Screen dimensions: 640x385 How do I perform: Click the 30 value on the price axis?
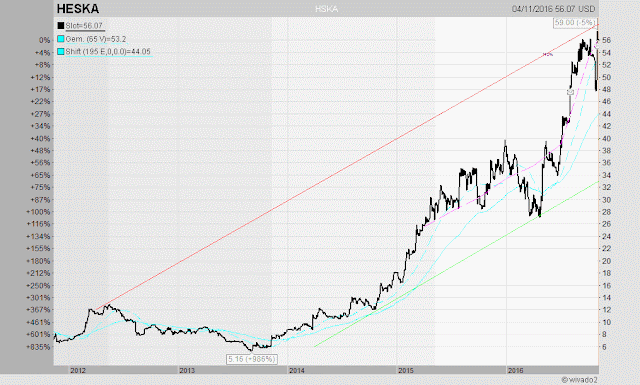[607, 200]
